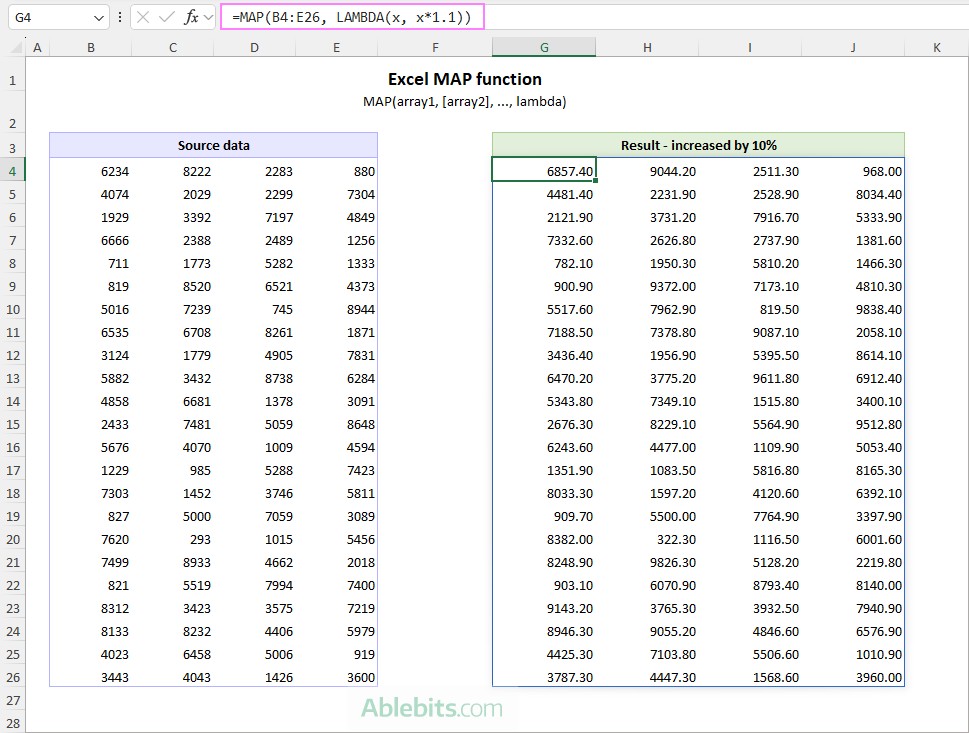Select cell containing 3600
The width and height of the screenshot is (969, 733).
tap(337, 677)
